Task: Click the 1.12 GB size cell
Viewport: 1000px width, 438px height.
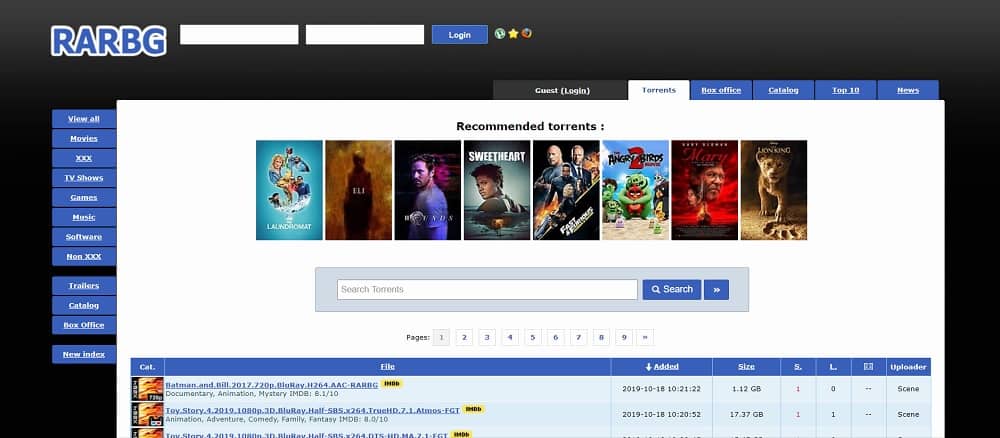Action: pos(746,389)
